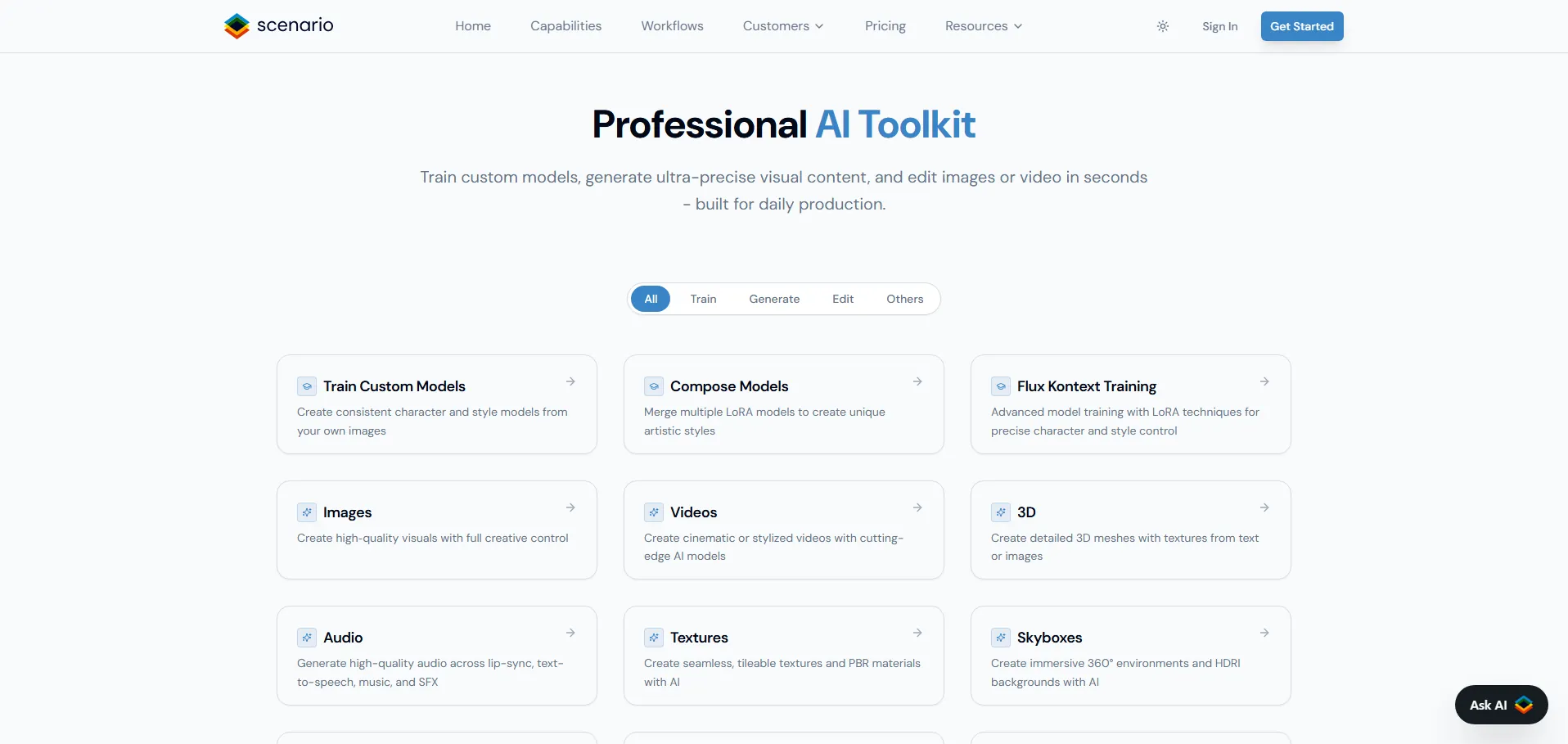Open the Pricing page from navbar
Viewport: 1568px width, 744px height.
click(885, 26)
